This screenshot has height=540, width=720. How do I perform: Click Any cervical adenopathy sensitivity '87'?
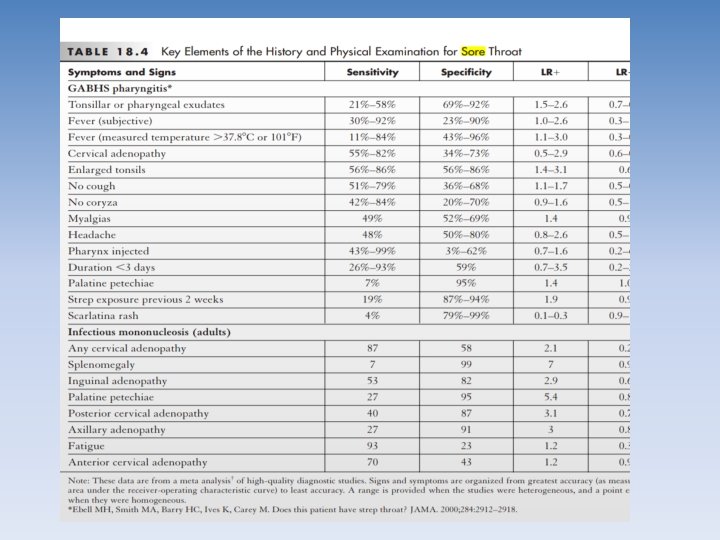click(x=372, y=349)
